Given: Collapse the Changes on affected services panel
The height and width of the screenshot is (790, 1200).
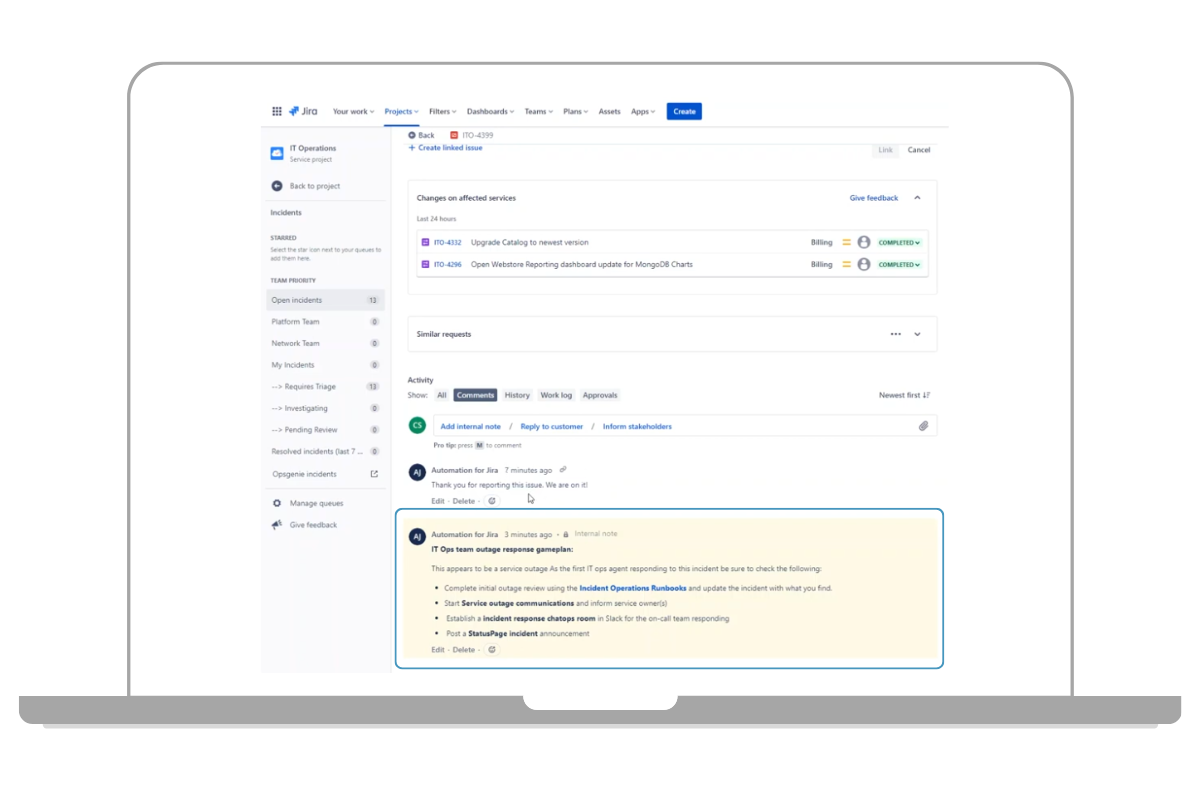Looking at the screenshot, I should click(917, 198).
